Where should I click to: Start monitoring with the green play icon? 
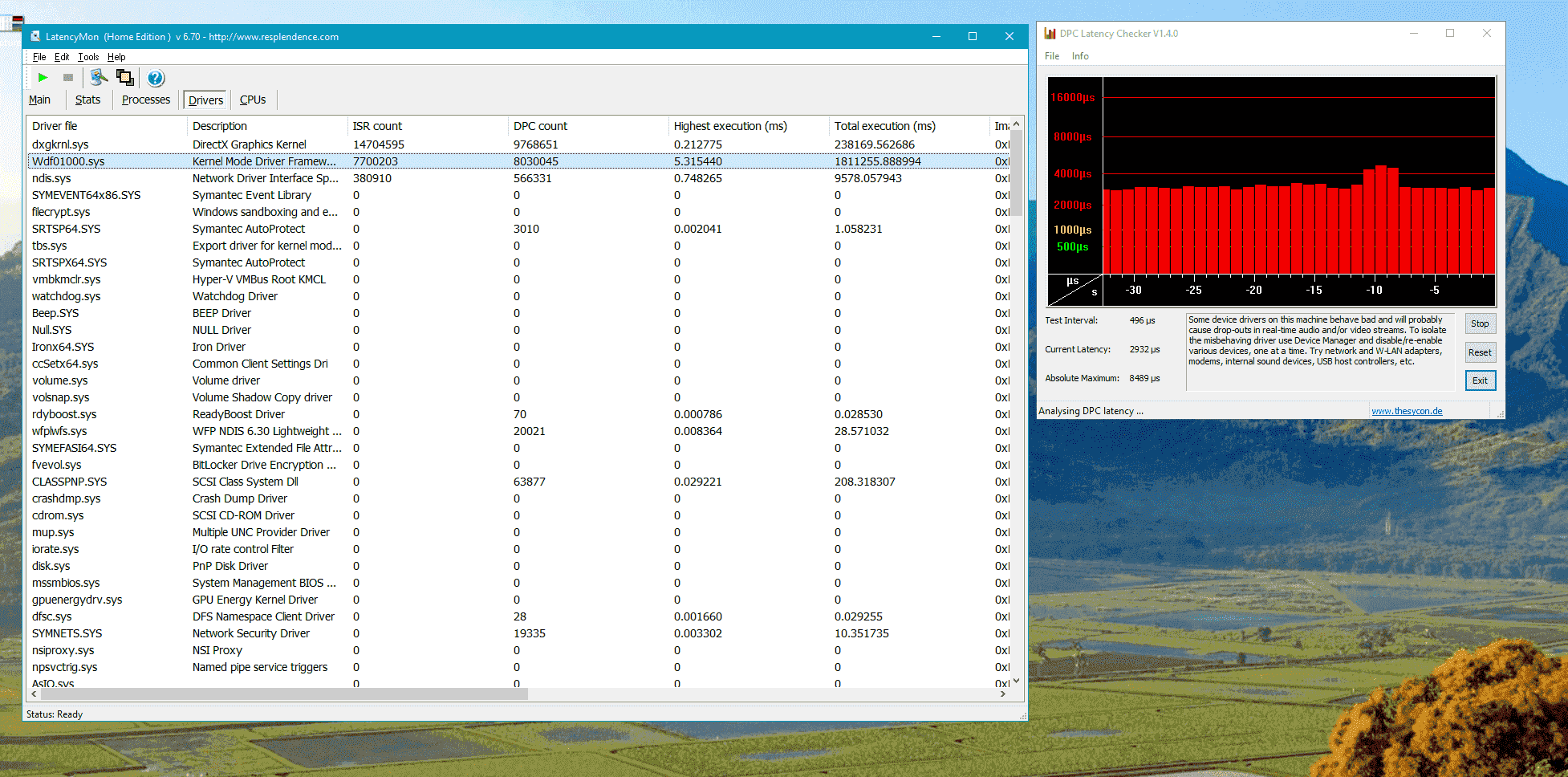tap(43, 78)
